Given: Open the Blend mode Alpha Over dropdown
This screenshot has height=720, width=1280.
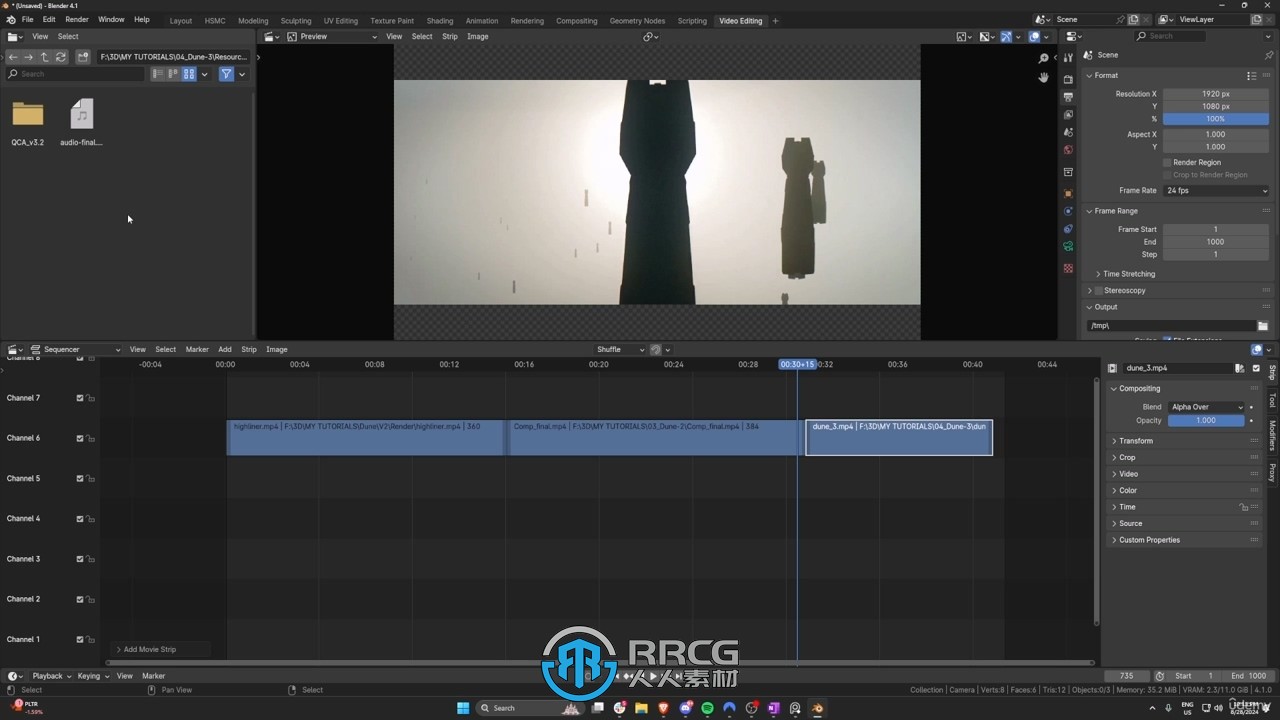Looking at the screenshot, I should 1207,407.
